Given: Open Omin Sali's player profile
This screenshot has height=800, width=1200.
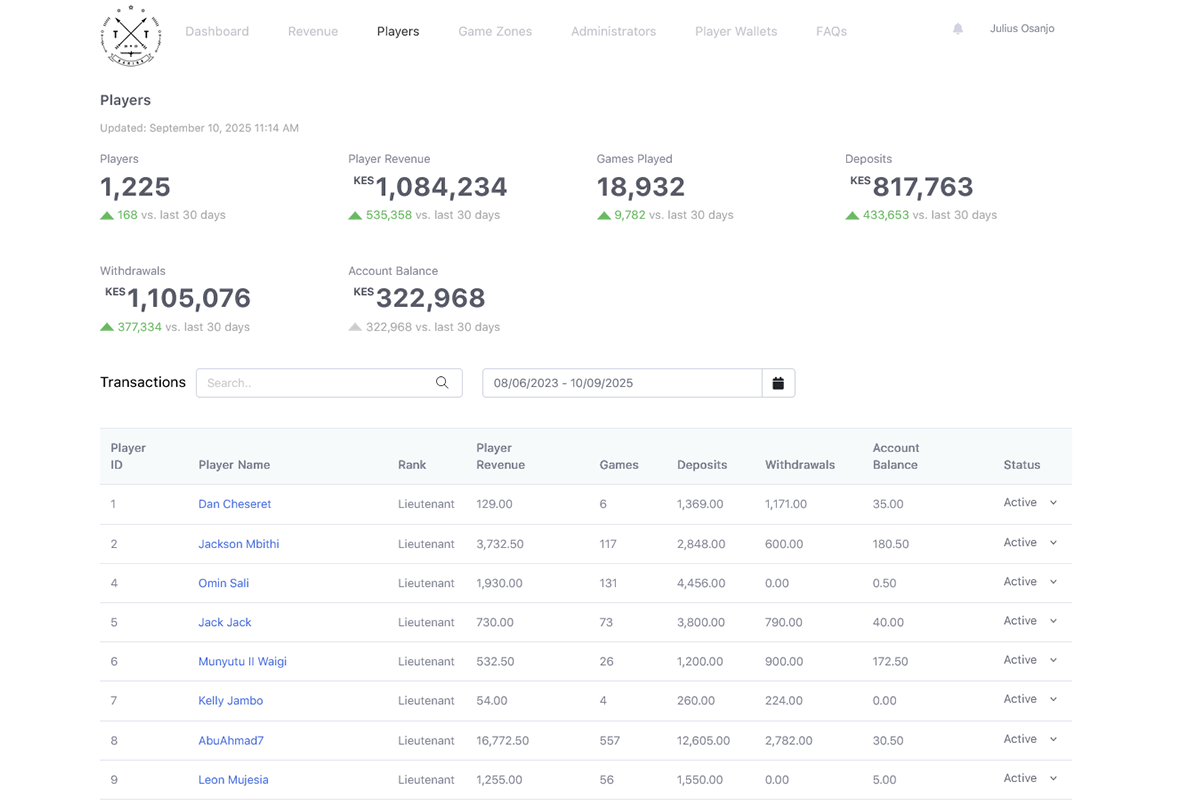Looking at the screenshot, I should [x=224, y=583].
